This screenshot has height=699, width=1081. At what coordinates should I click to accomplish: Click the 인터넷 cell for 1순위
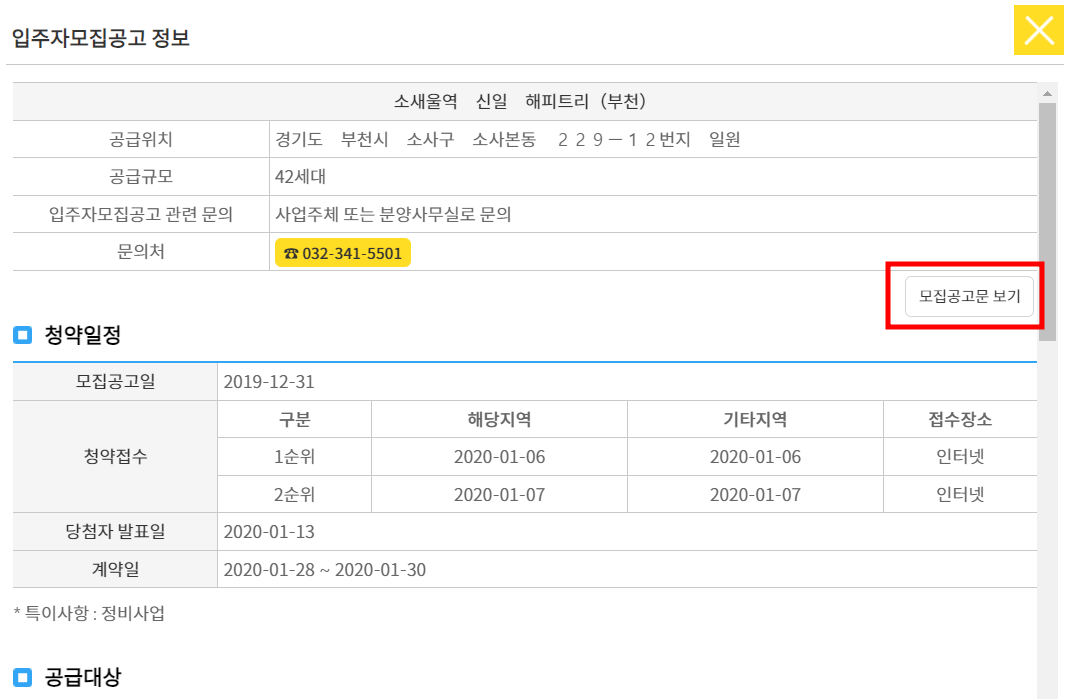pos(961,457)
